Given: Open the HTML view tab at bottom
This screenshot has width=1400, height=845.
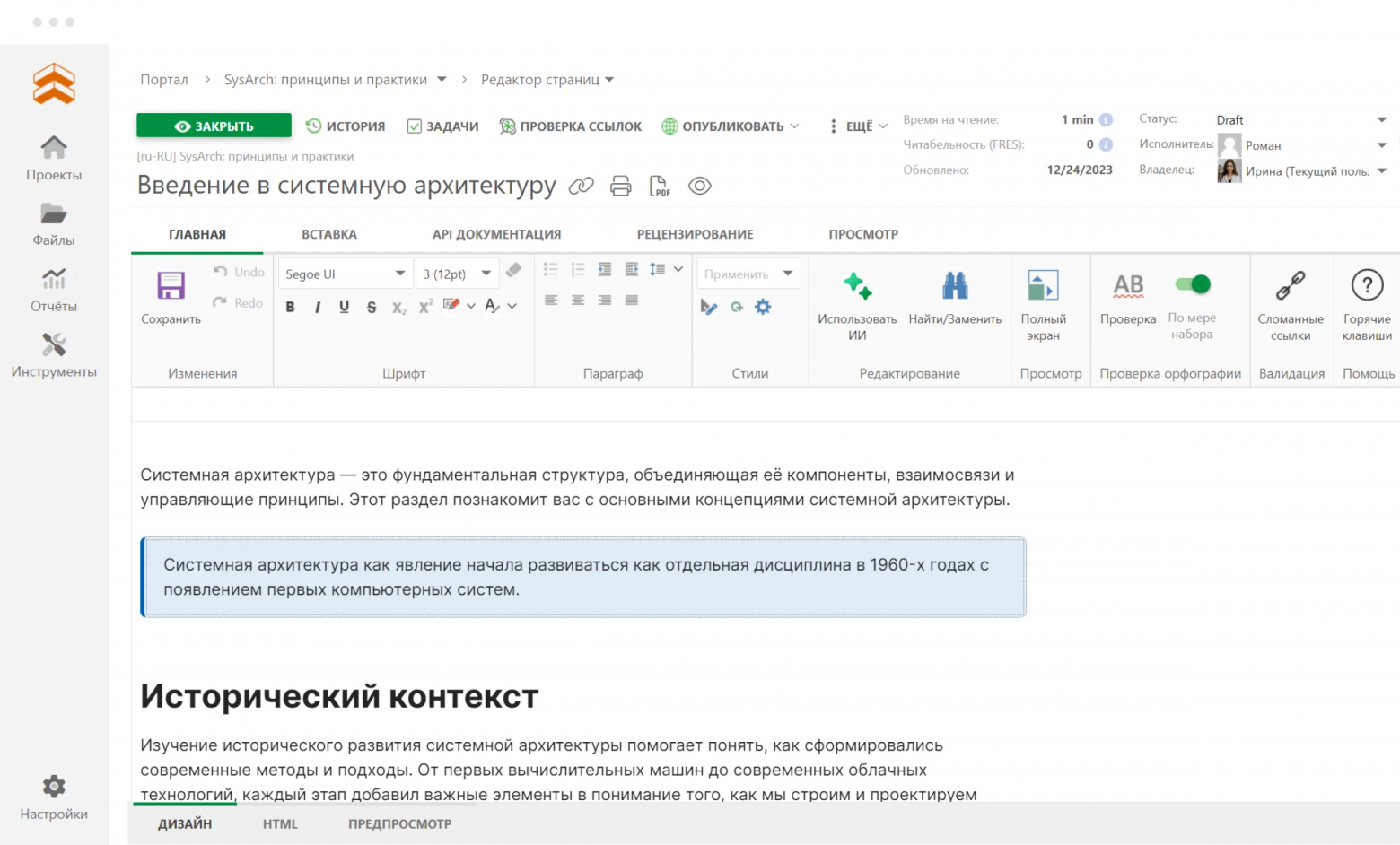Looking at the screenshot, I should tap(279, 823).
